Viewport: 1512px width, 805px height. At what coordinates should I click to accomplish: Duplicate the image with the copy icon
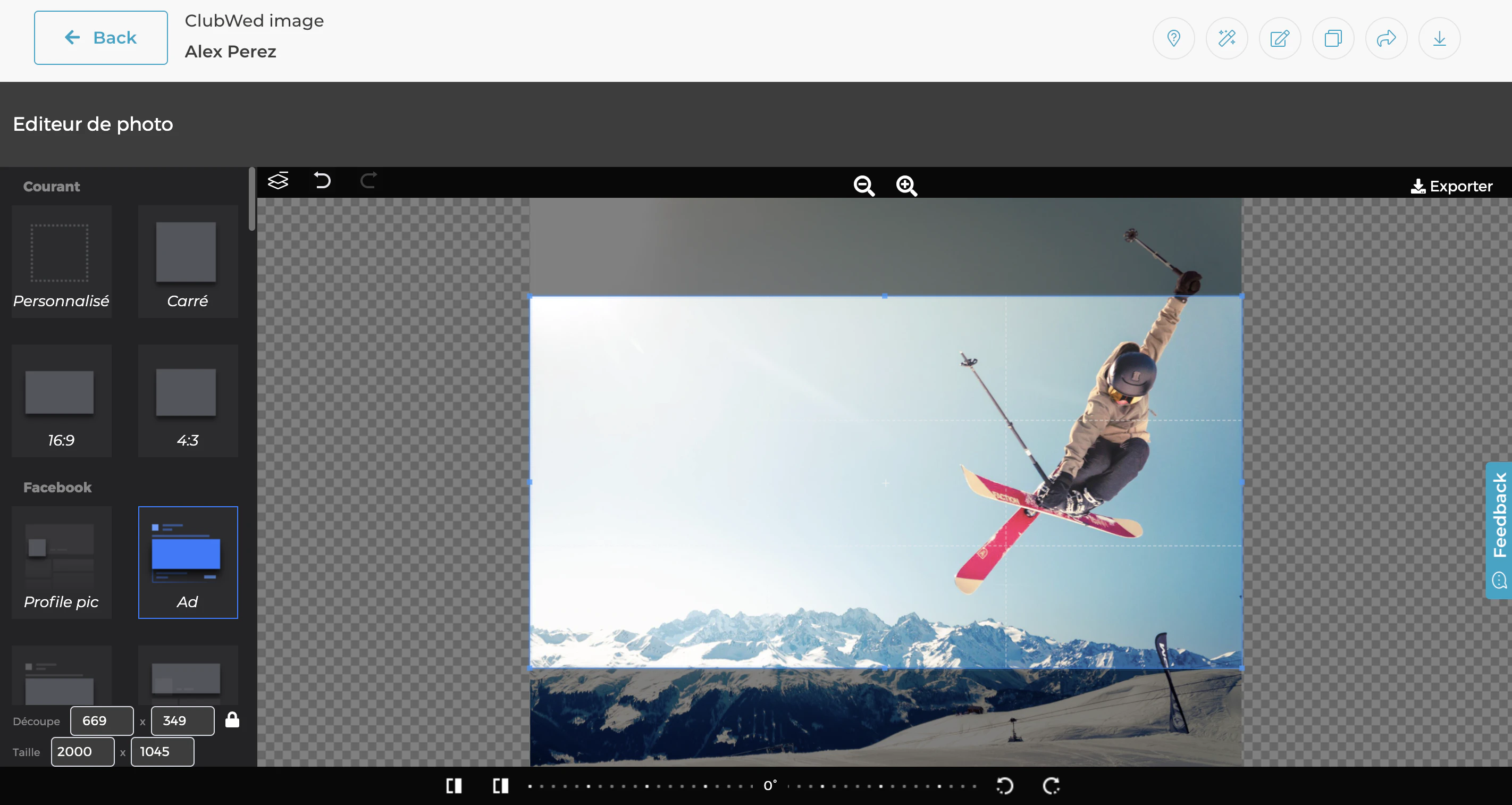[x=1332, y=38]
